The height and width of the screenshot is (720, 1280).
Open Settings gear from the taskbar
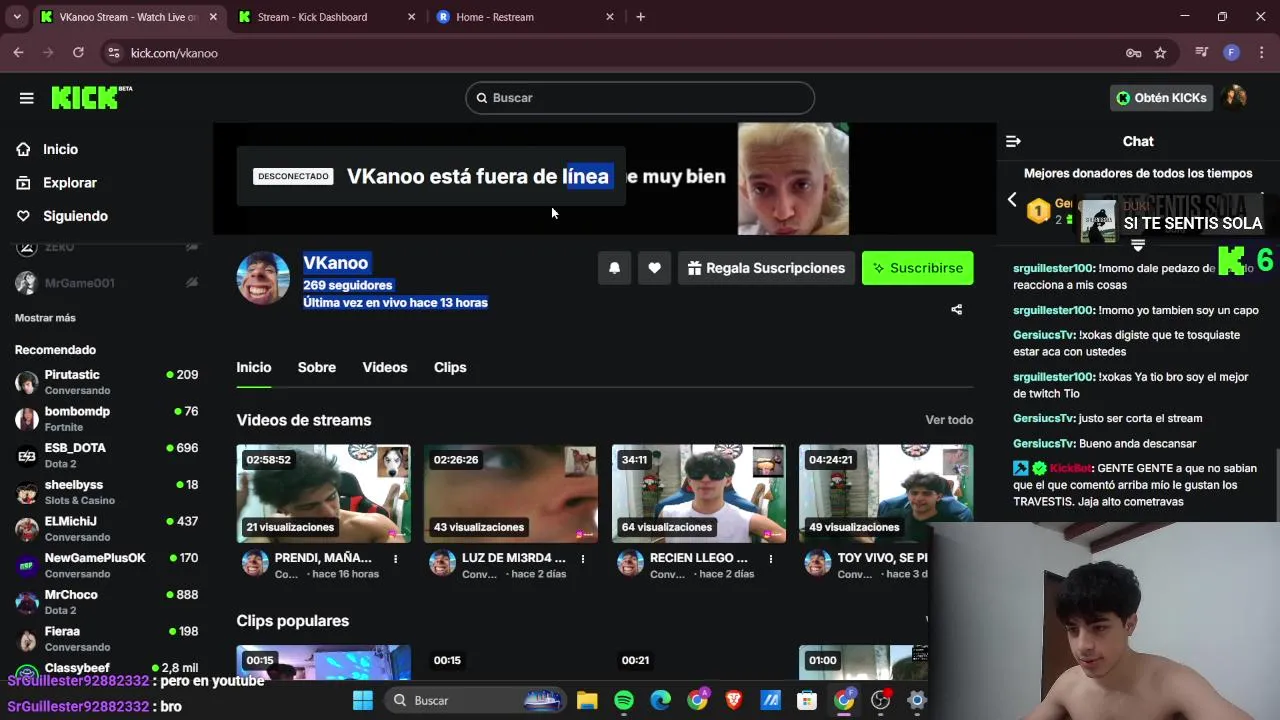point(917,700)
